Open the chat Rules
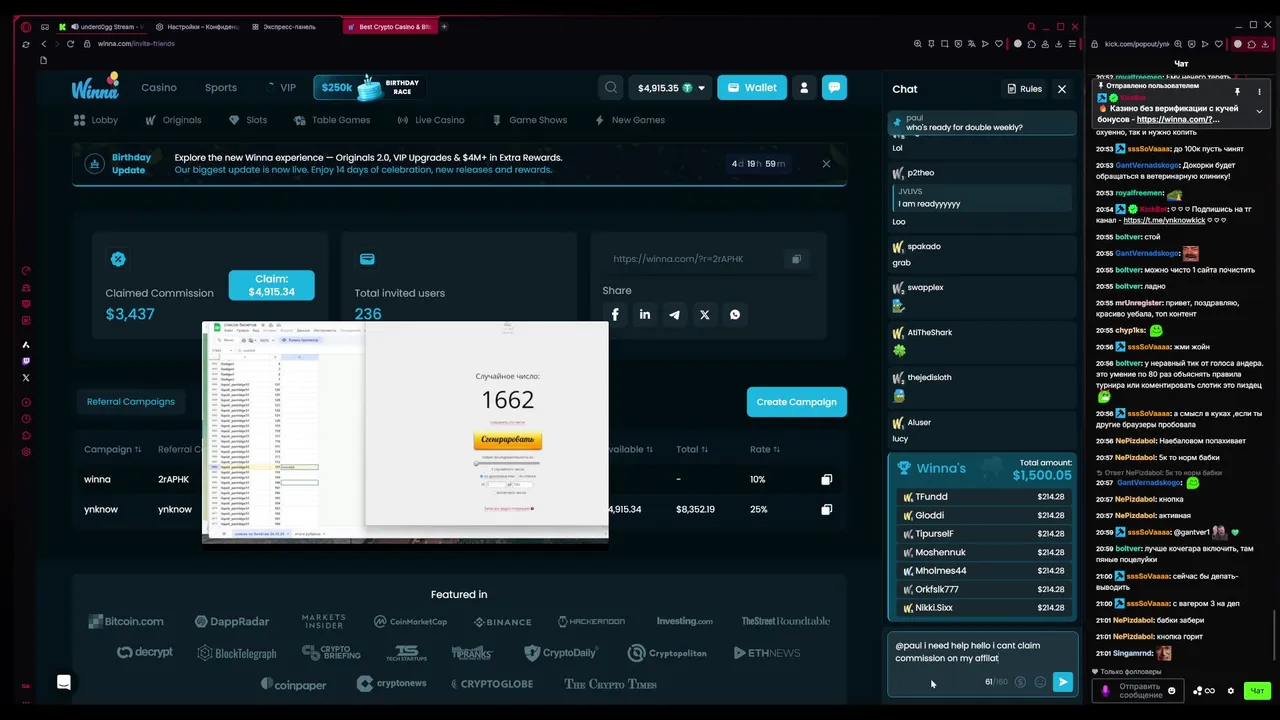The width and height of the screenshot is (1280, 720). tap(1024, 89)
